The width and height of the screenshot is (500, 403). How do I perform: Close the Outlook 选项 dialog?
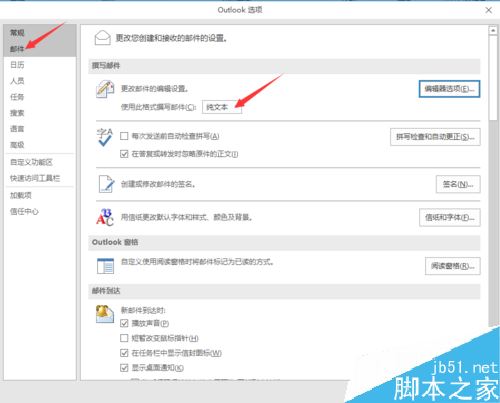point(488,10)
